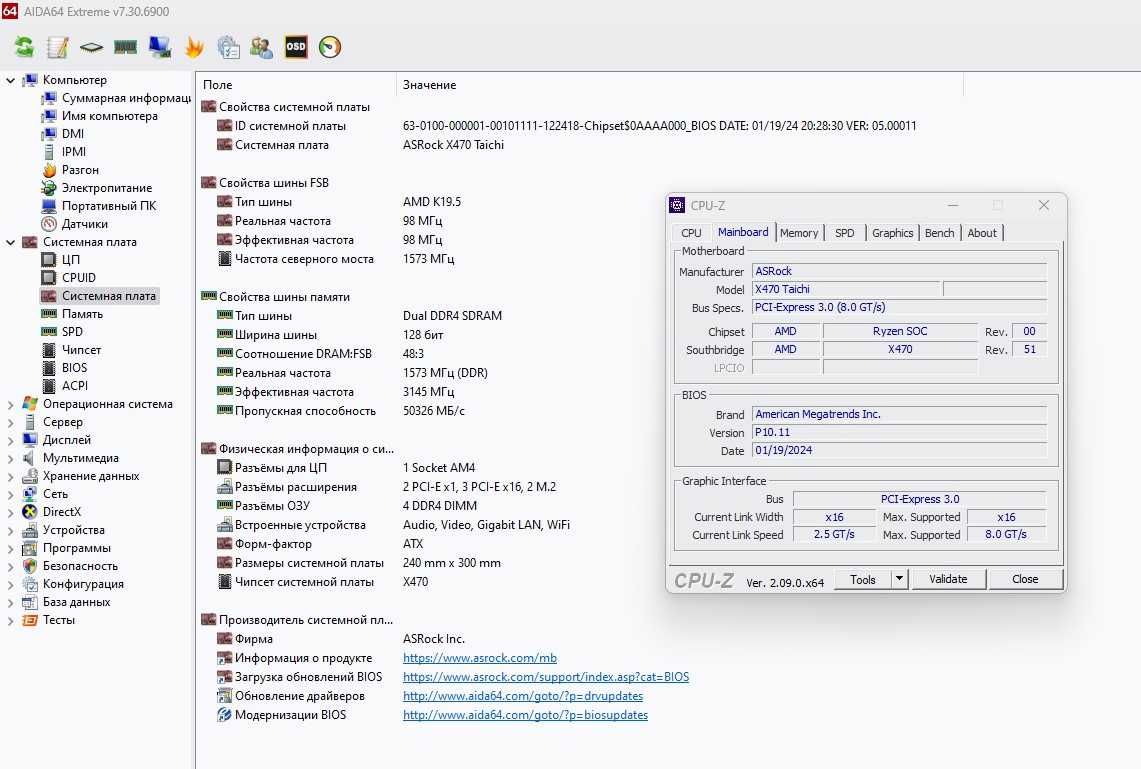The height and width of the screenshot is (769, 1141).
Task: Open the drvupdates link
Action: pyautogui.click(x=522, y=696)
